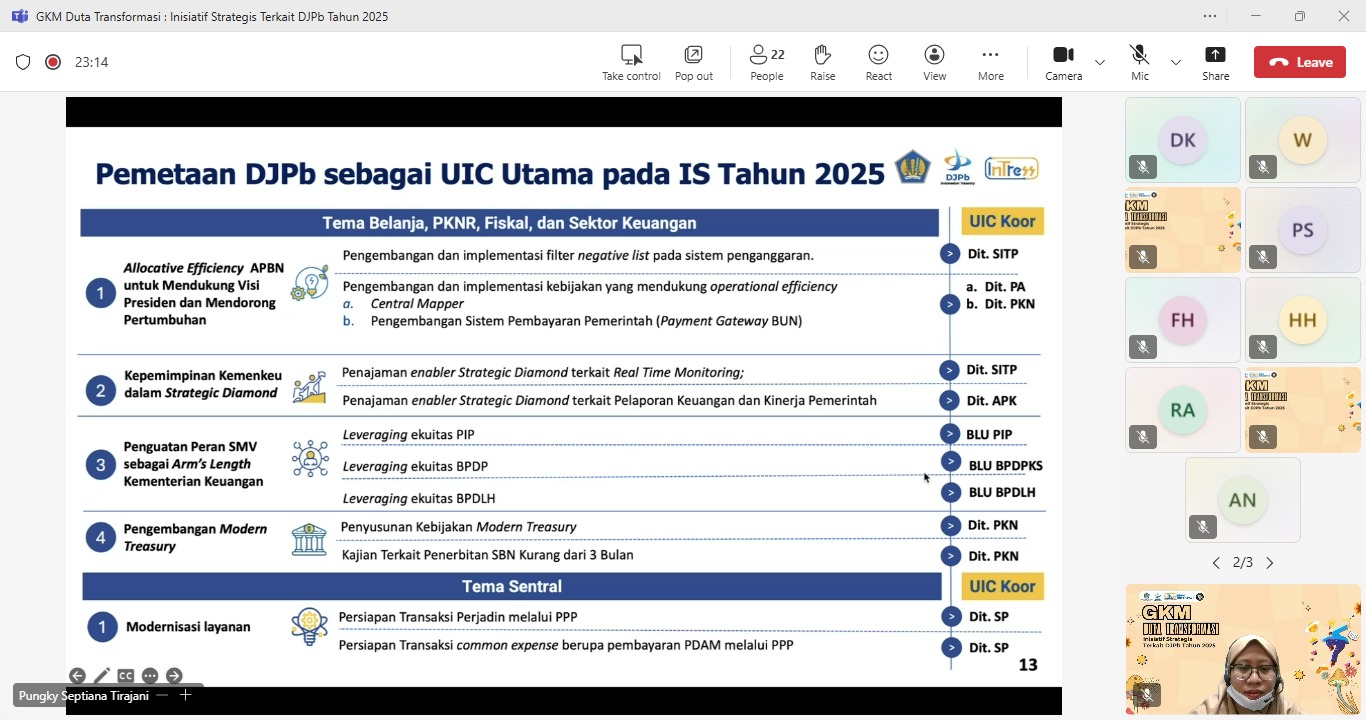Click the shield security icon
The image size is (1366, 720).
[x=23, y=62]
